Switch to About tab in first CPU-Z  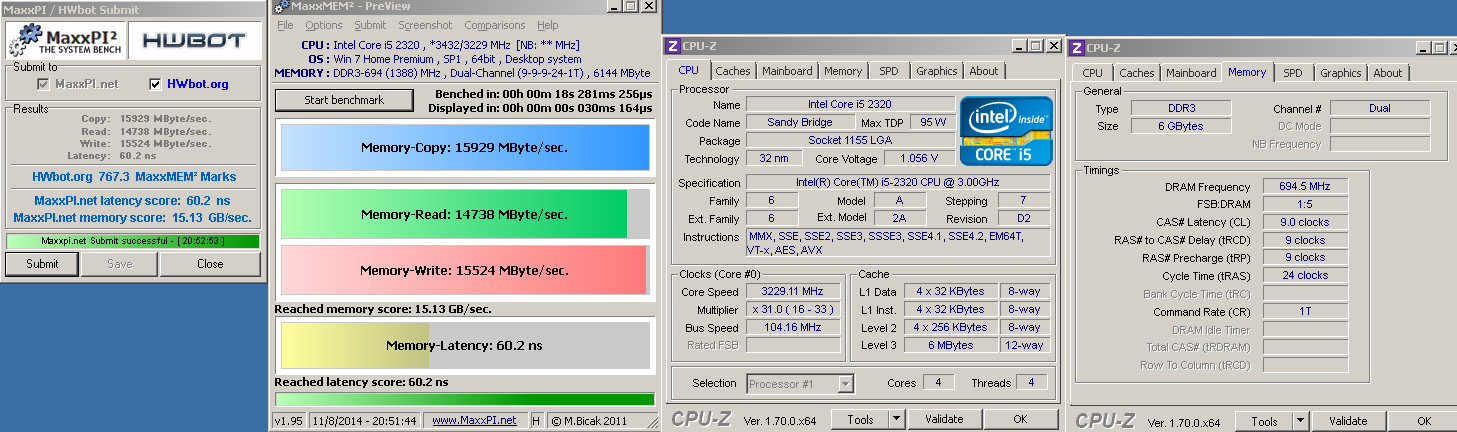pyautogui.click(x=984, y=71)
